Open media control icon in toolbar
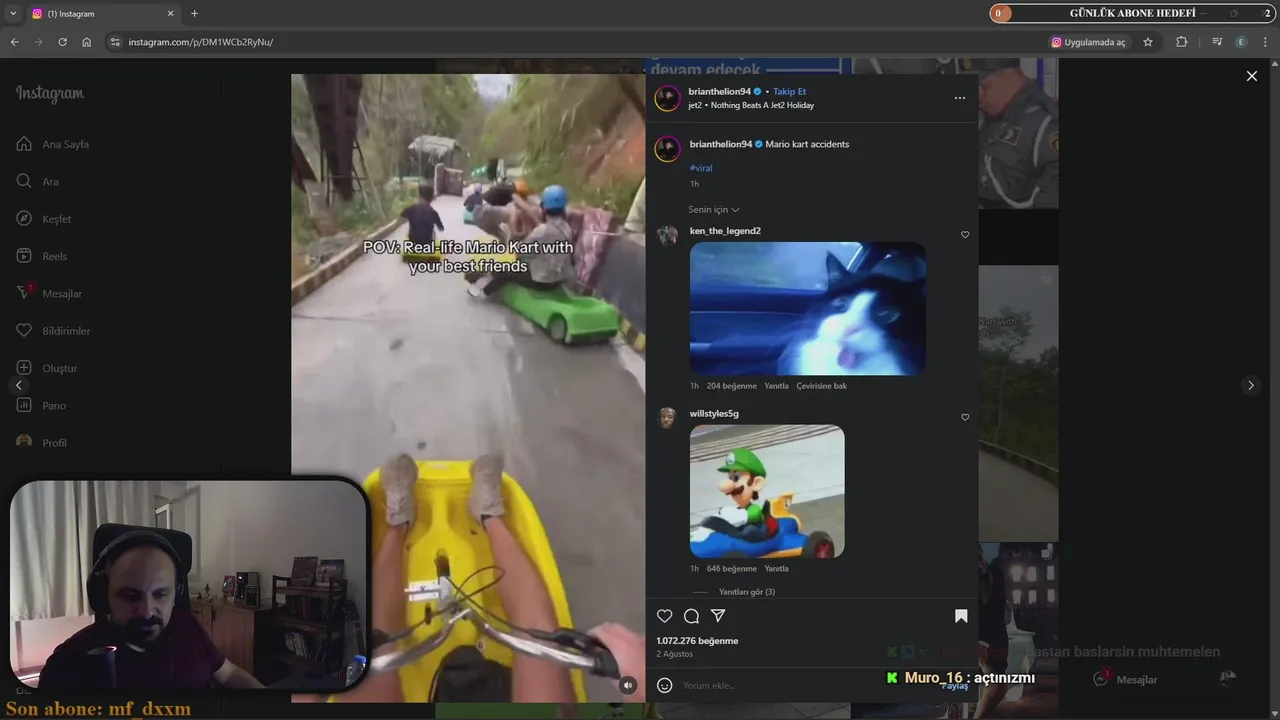Screen dimensions: 1280x720 coord(1217,42)
